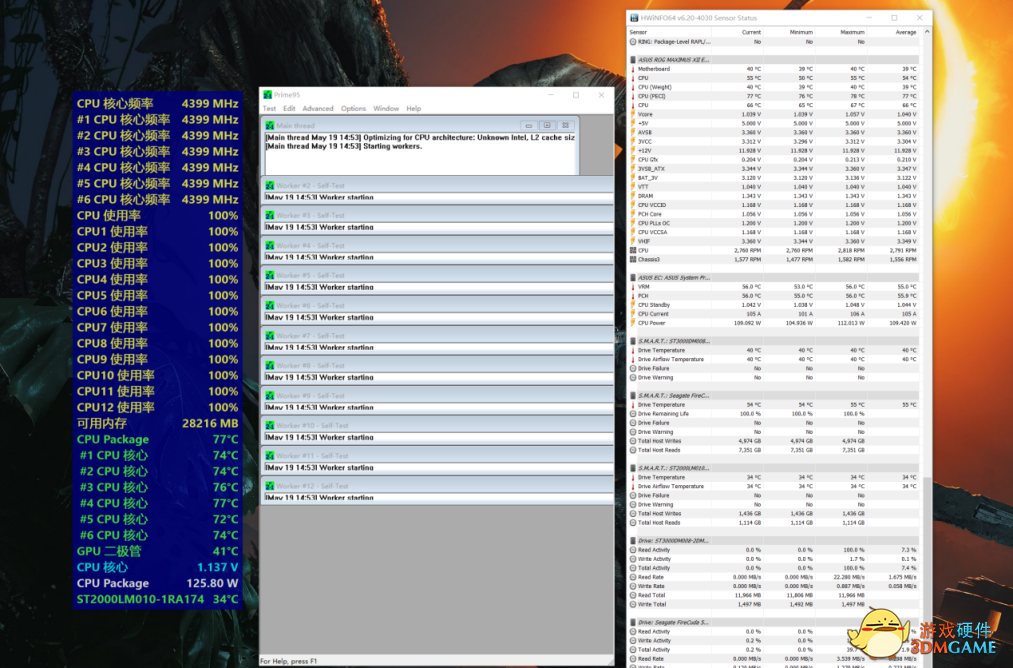This screenshot has height=668, width=1013.
Task: Select the CPU Gfx voltage row
Action: tap(774, 160)
